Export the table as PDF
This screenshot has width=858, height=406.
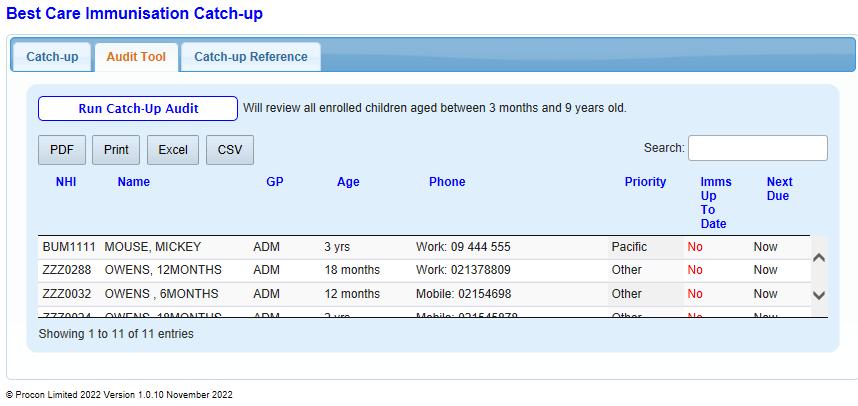coord(62,150)
